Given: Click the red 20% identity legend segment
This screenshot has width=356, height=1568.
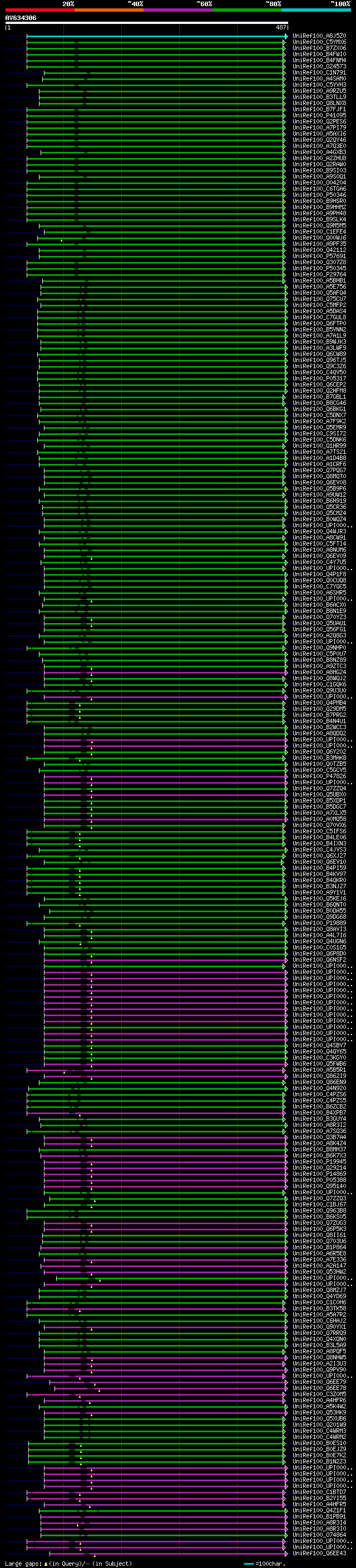Looking at the screenshot, I should click(40, 10).
